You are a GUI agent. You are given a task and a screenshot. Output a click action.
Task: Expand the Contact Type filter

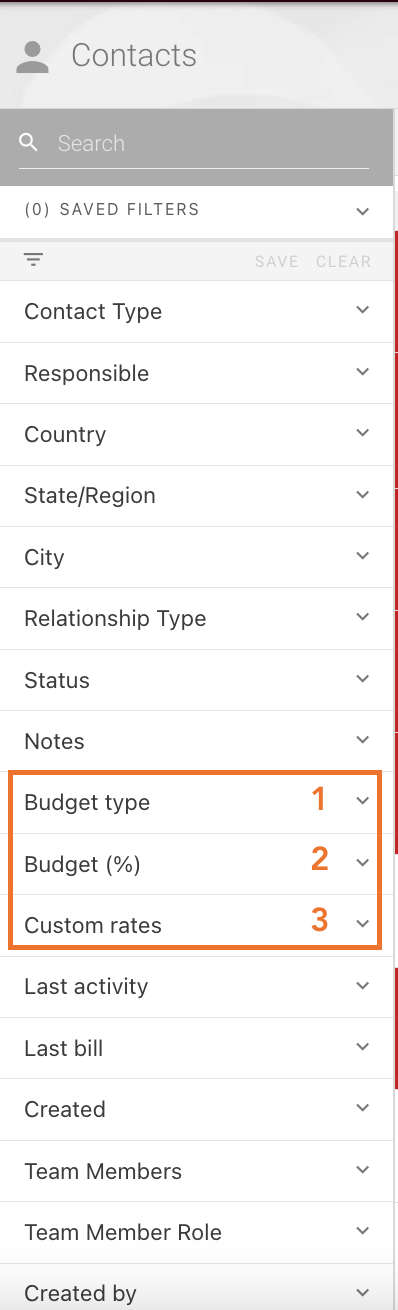197,311
